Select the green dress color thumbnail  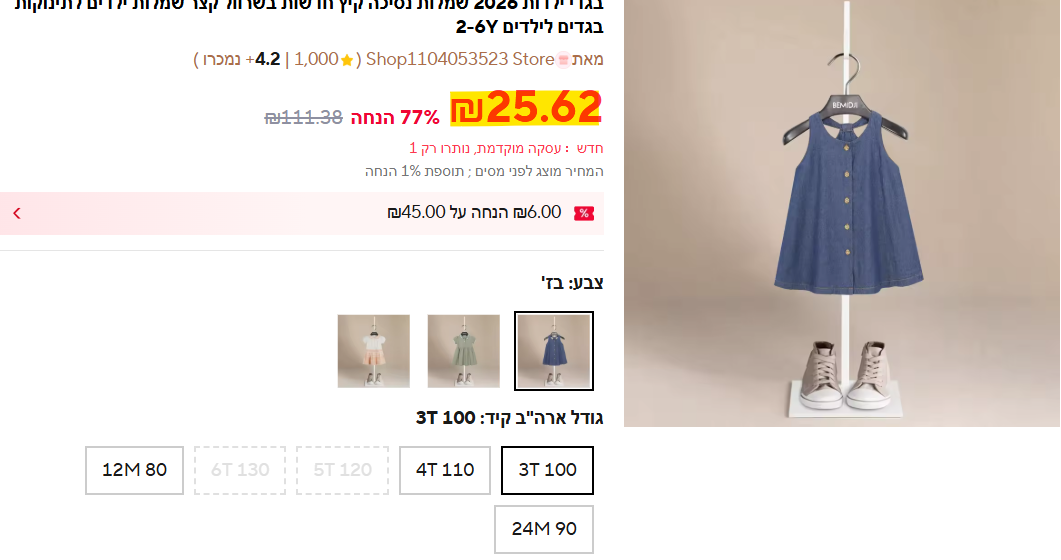pos(464,351)
